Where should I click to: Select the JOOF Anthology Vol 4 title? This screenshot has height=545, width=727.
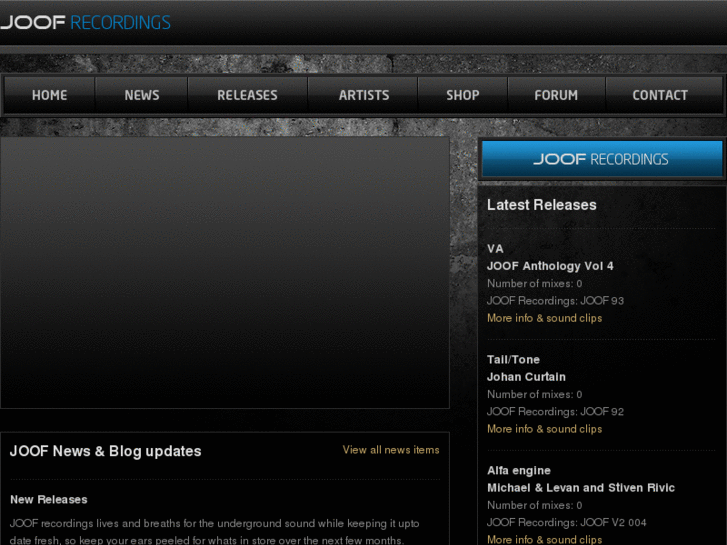[550, 266]
